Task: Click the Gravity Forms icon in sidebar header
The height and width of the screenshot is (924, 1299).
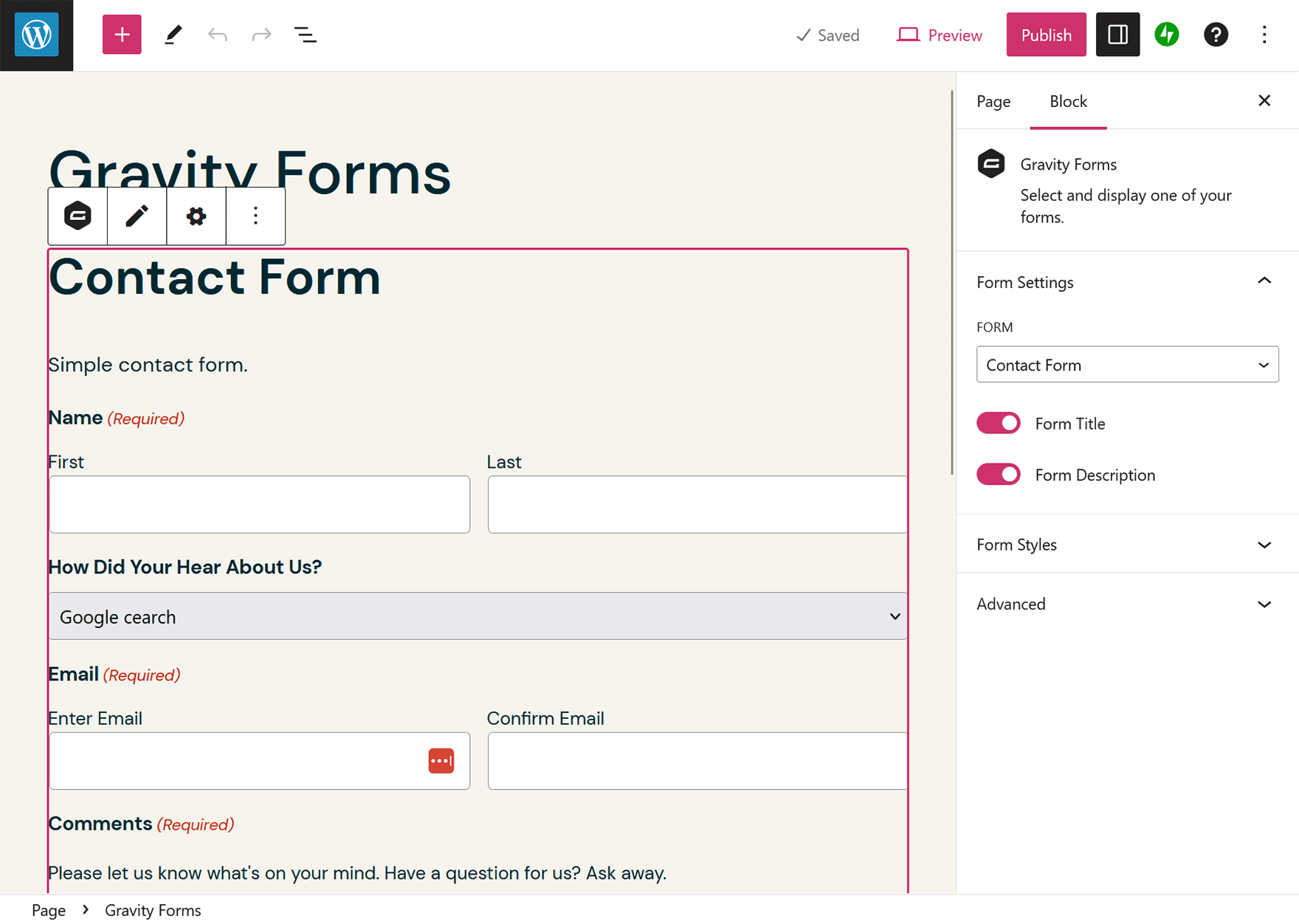Action: point(991,164)
